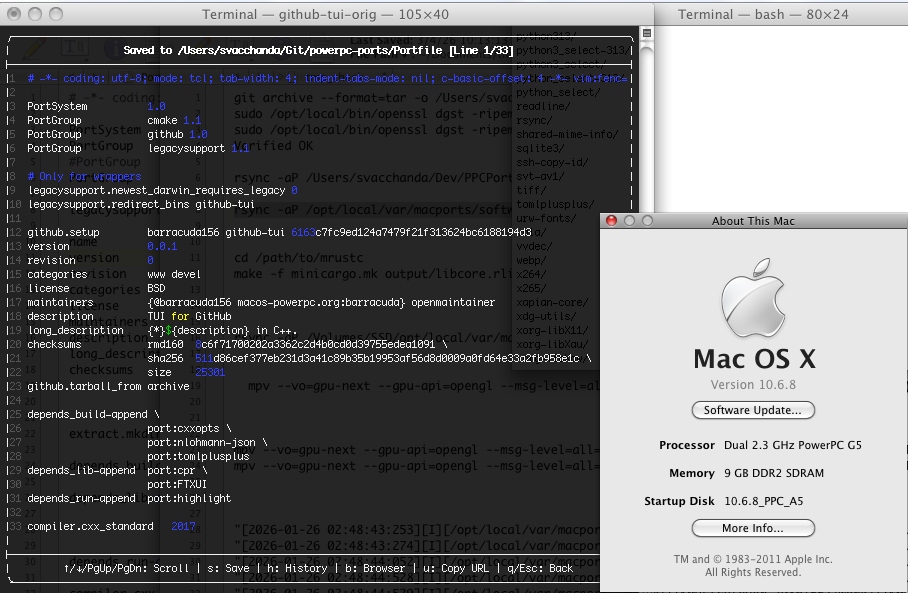Click the 'barracuda156 github-tui' setup value

click(x=215, y=232)
